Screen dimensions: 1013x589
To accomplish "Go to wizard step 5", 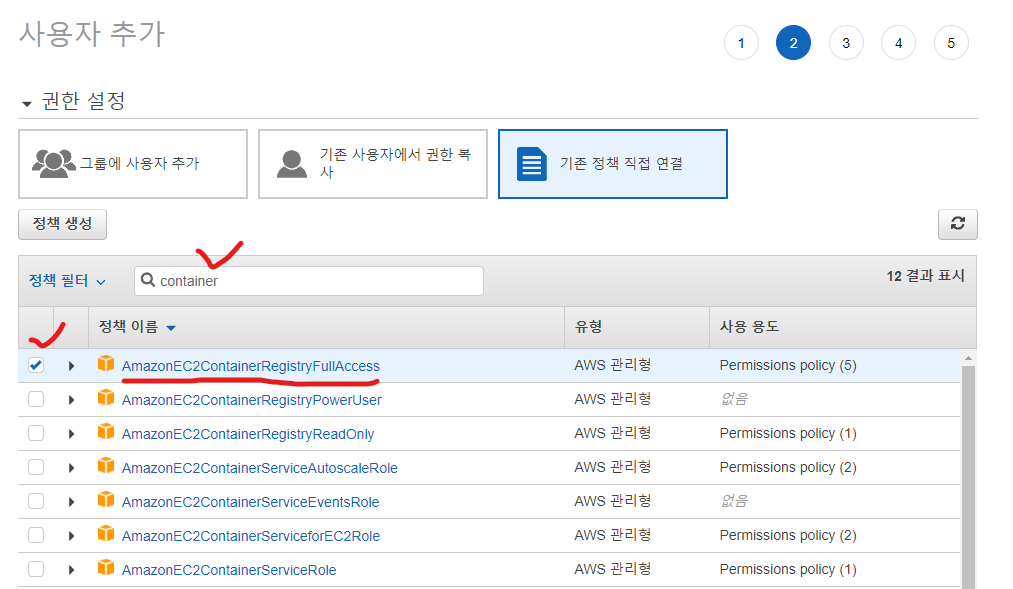I will pos(951,43).
